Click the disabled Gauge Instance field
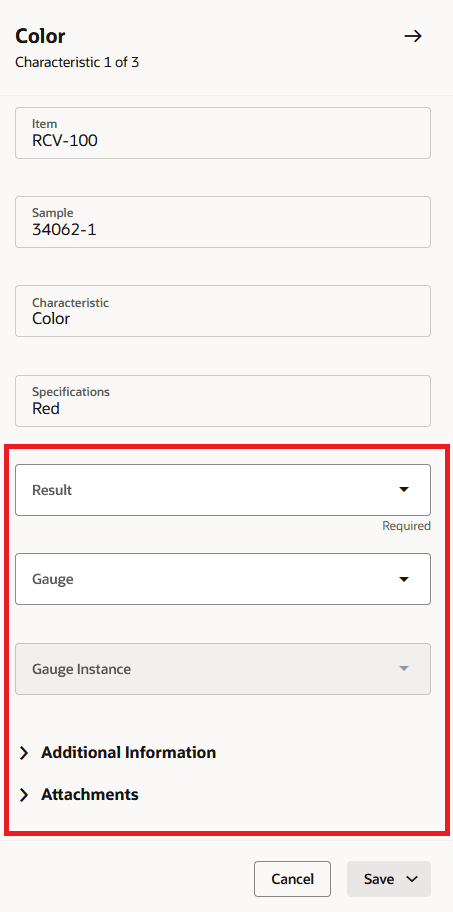453x912 pixels. (223, 669)
